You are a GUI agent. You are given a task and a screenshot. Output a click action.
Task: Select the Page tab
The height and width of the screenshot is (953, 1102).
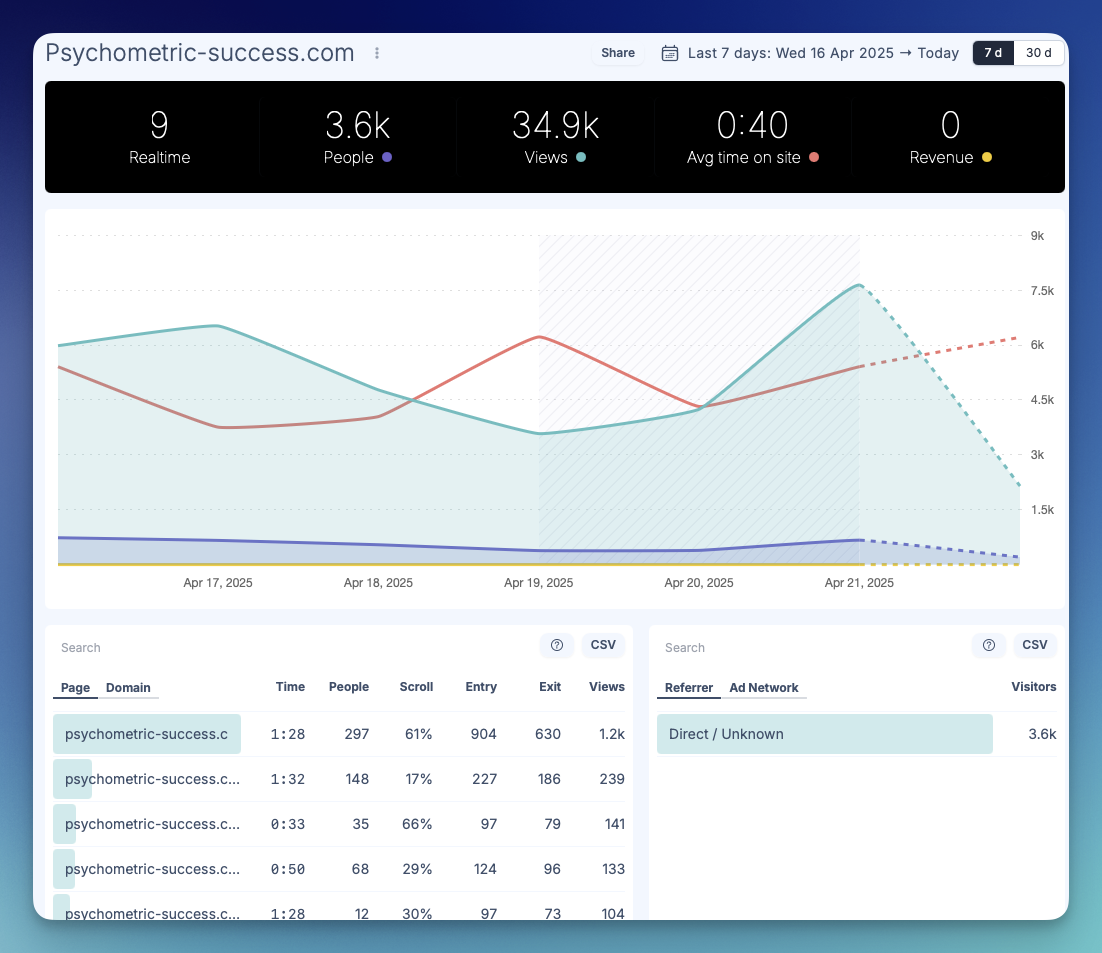point(75,688)
